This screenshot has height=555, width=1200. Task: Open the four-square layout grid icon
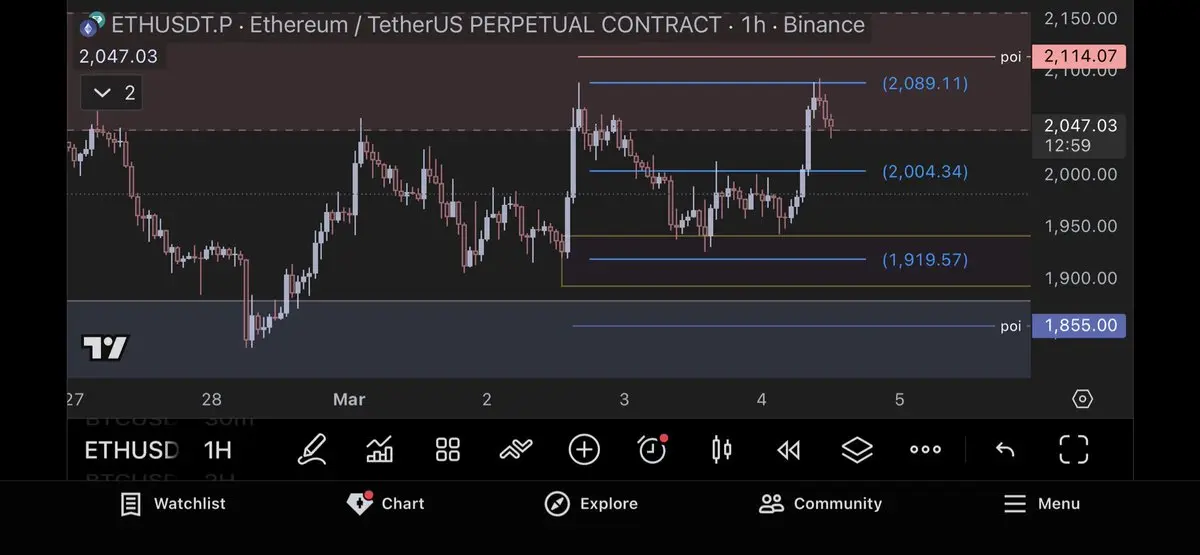point(448,450)
